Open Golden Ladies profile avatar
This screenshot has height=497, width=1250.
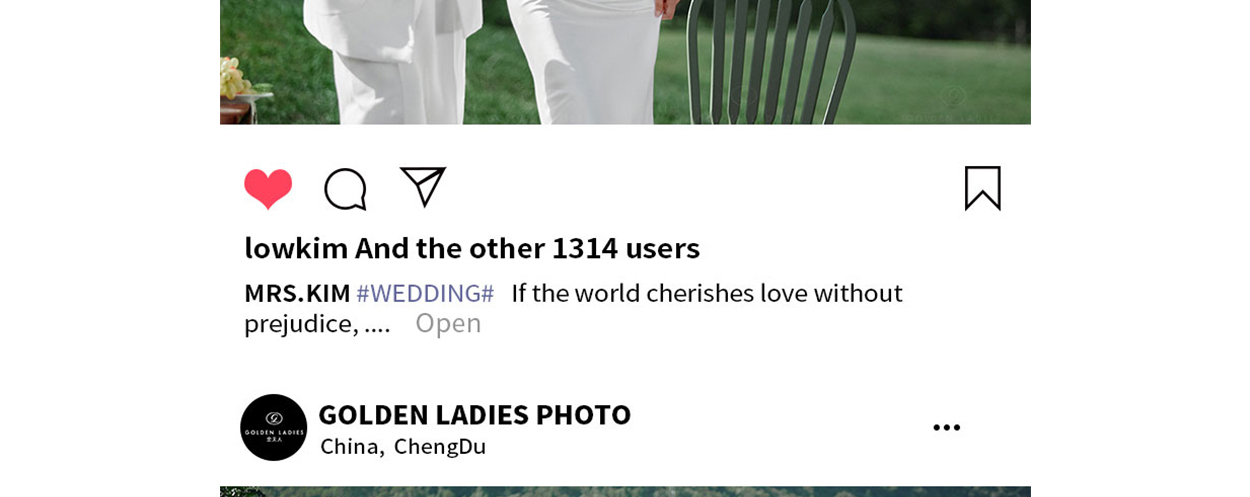click(274, 427)
